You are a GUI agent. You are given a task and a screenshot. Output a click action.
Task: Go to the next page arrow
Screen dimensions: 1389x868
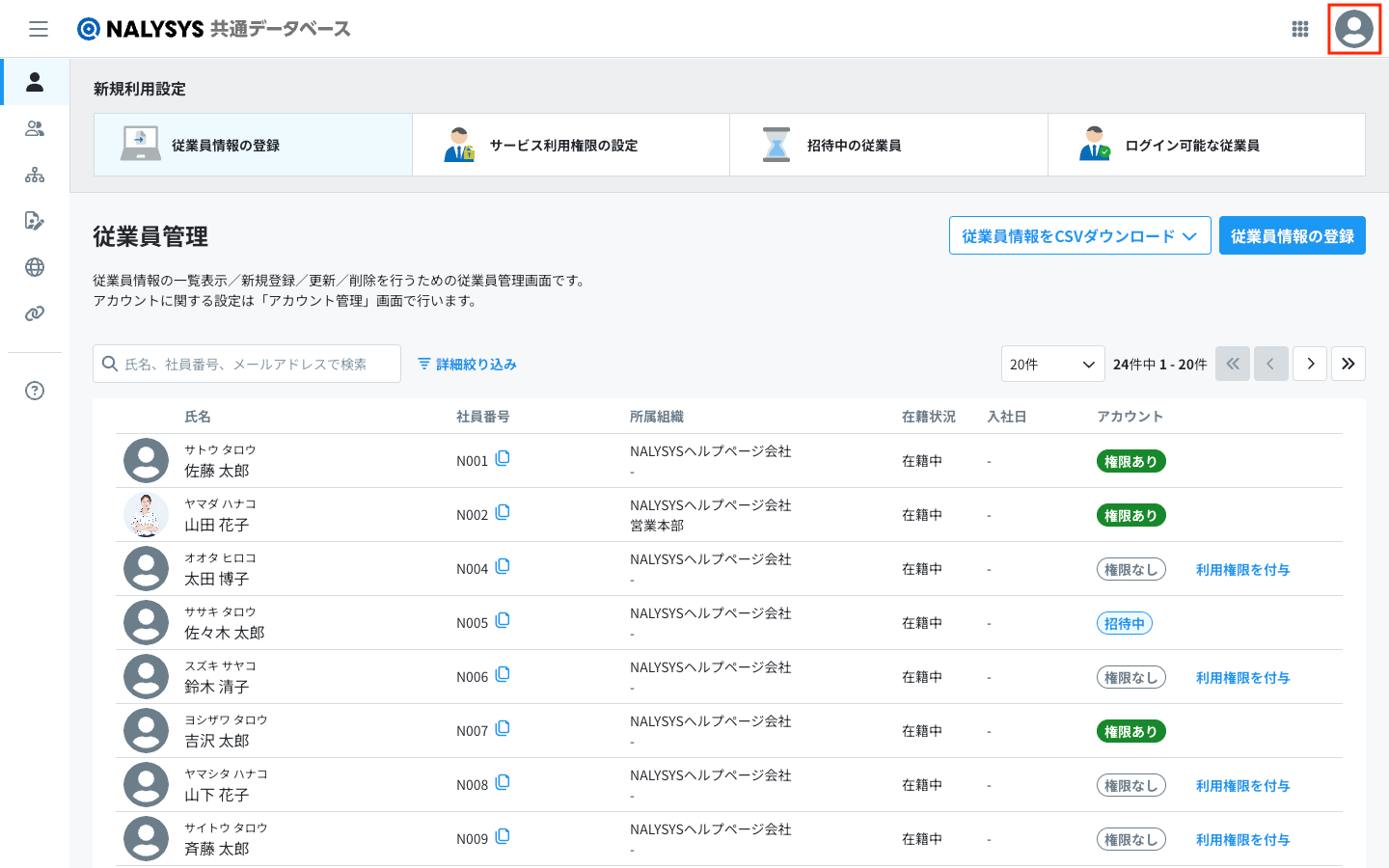pyautogui.click(x=1310, y=364)
